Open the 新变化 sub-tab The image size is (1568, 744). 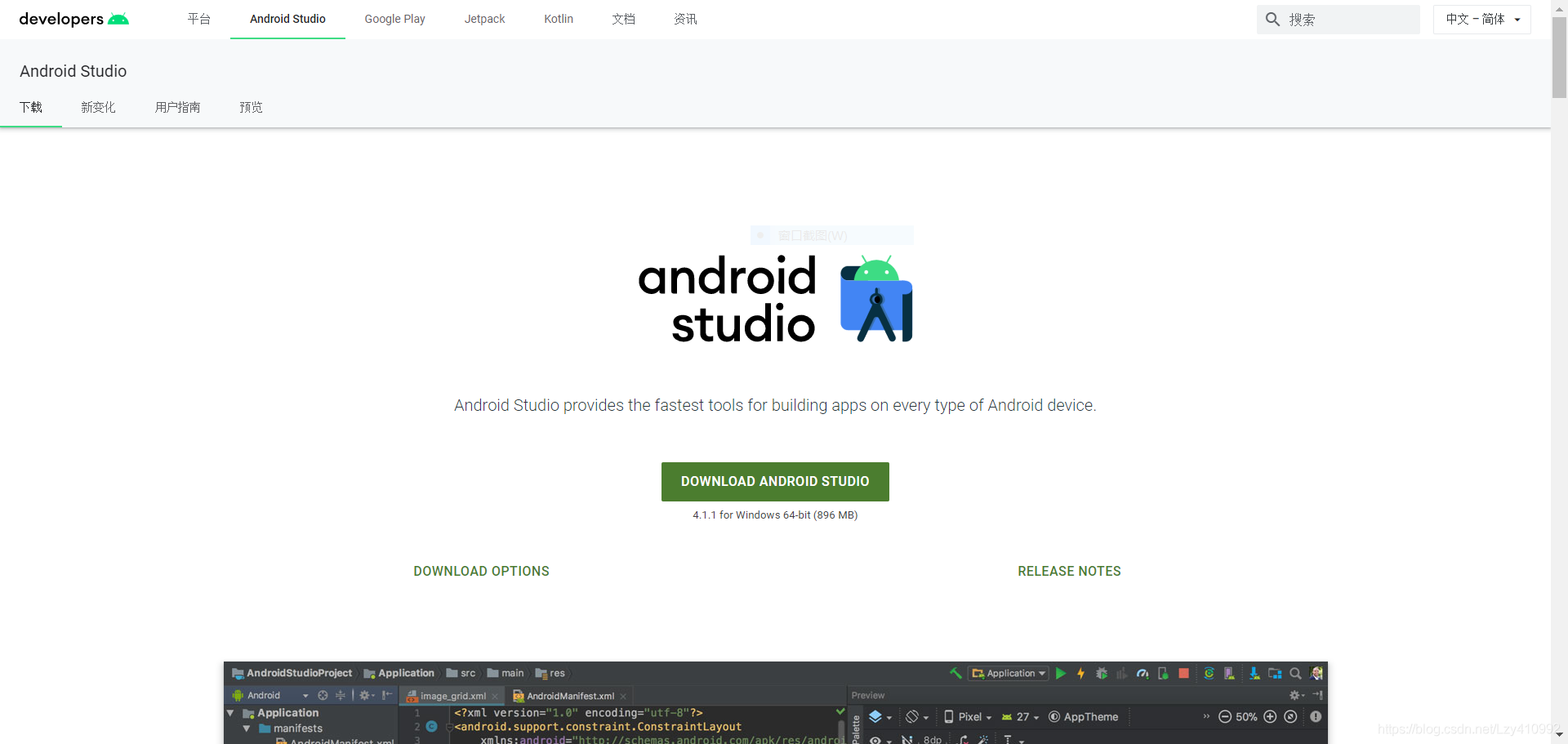(x=98, y=107)
